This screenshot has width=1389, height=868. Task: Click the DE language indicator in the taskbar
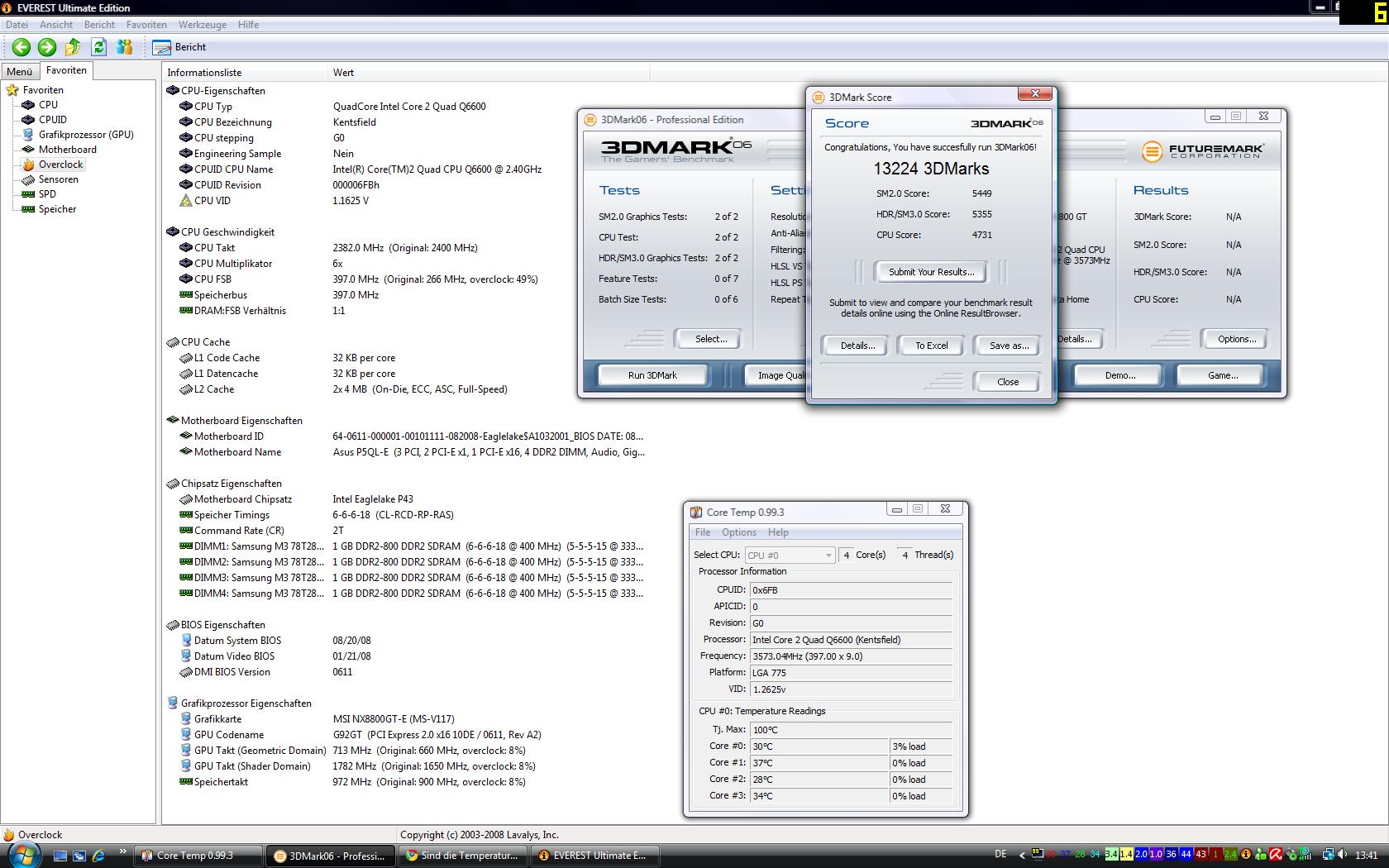click(x=1000, y=855)
